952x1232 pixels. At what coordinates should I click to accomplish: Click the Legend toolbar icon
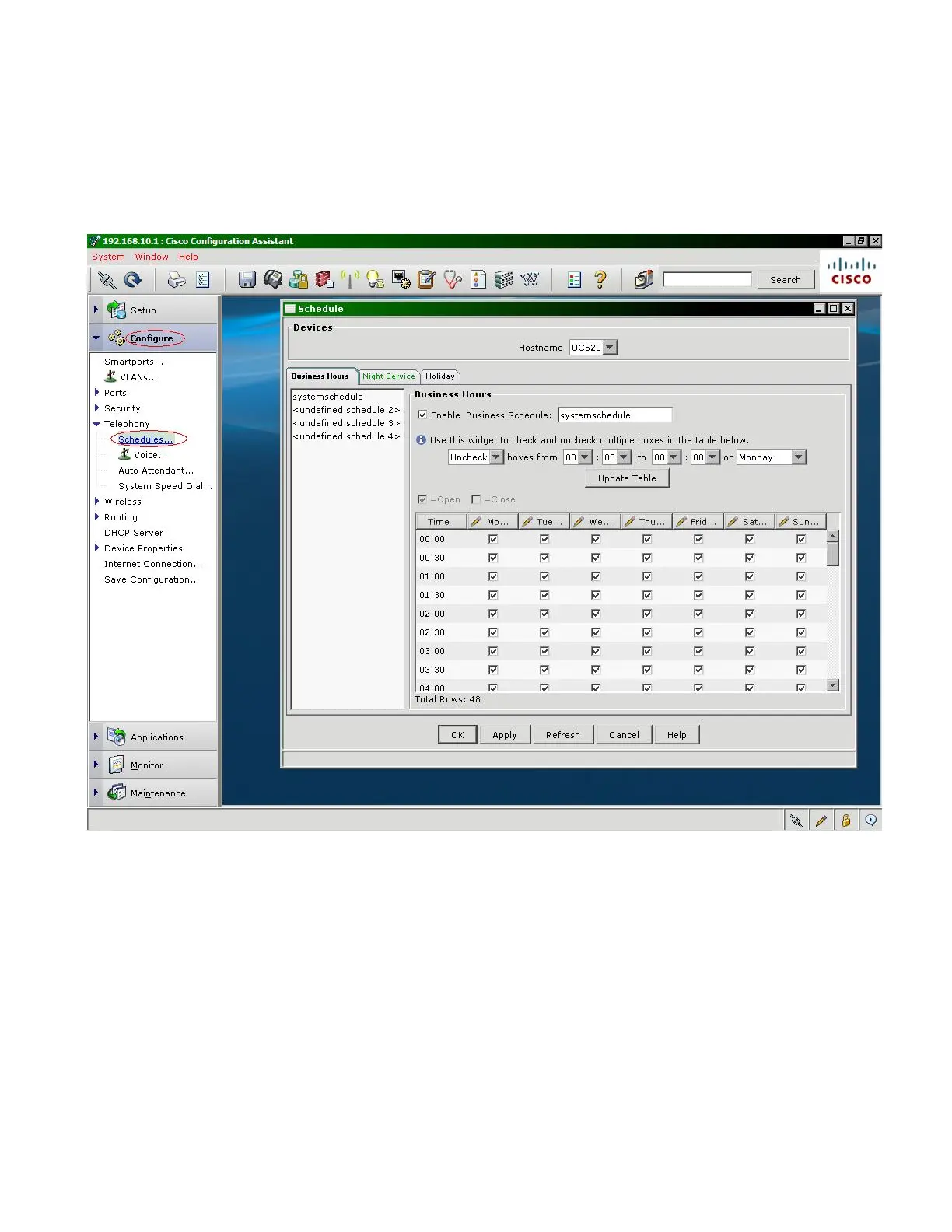[x=575, y=280]
